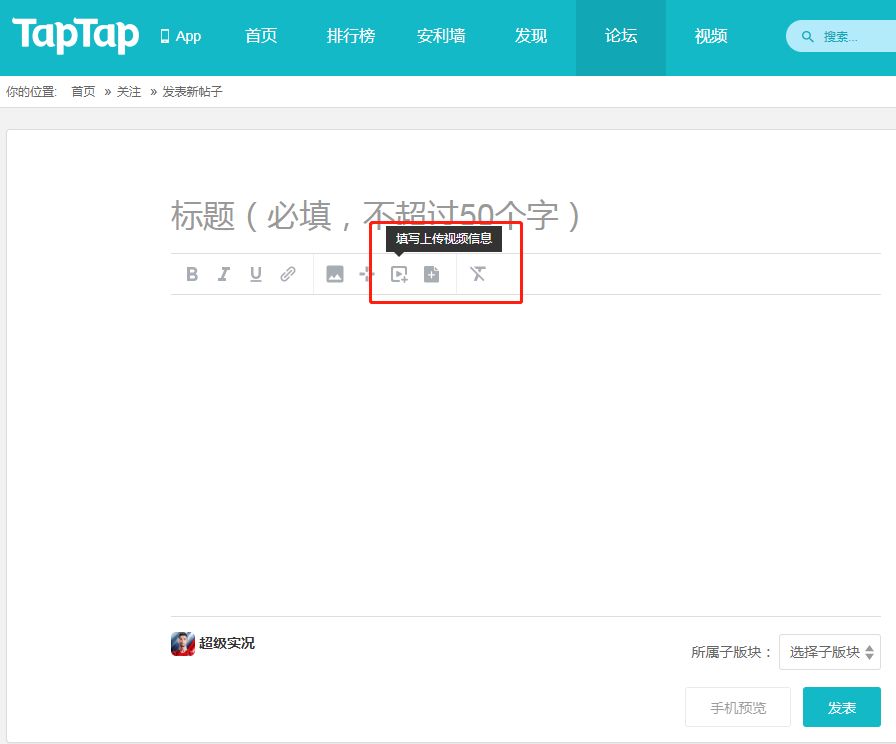This screenshot has width=896, height=744.
Task: Click 关注 in the breadcrumb trail
Action: coord(129,91)
